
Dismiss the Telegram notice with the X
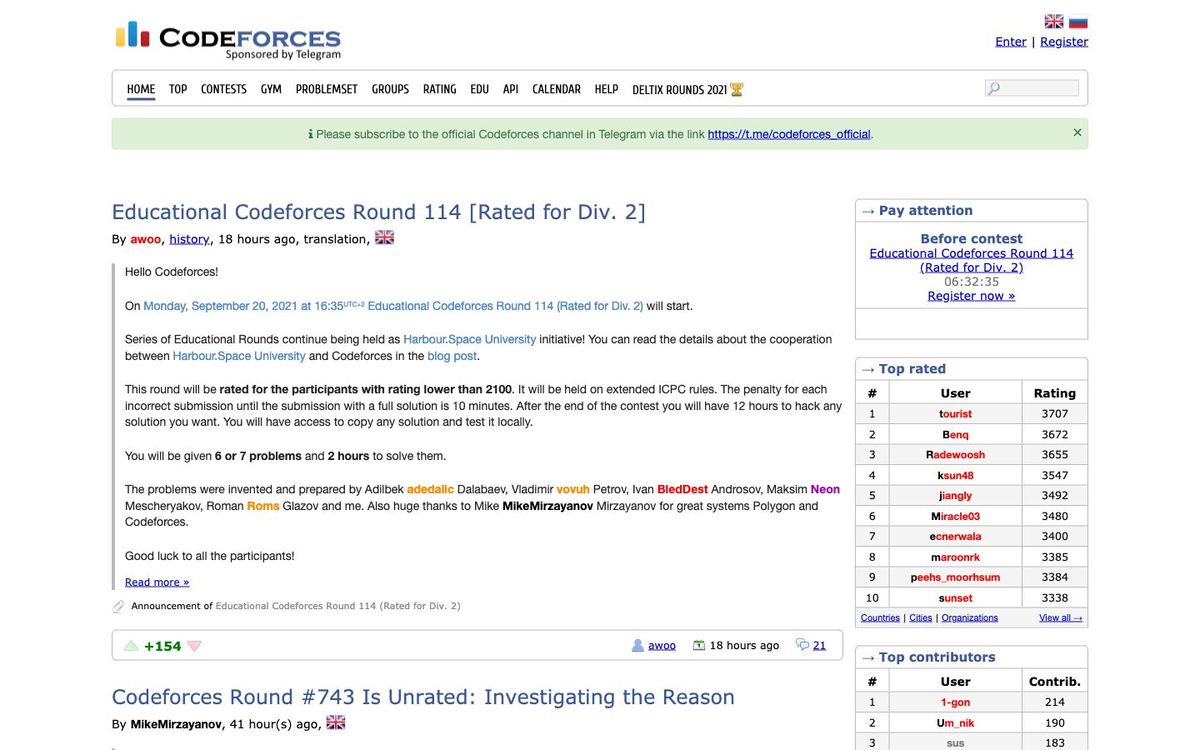pos(1077,132)
